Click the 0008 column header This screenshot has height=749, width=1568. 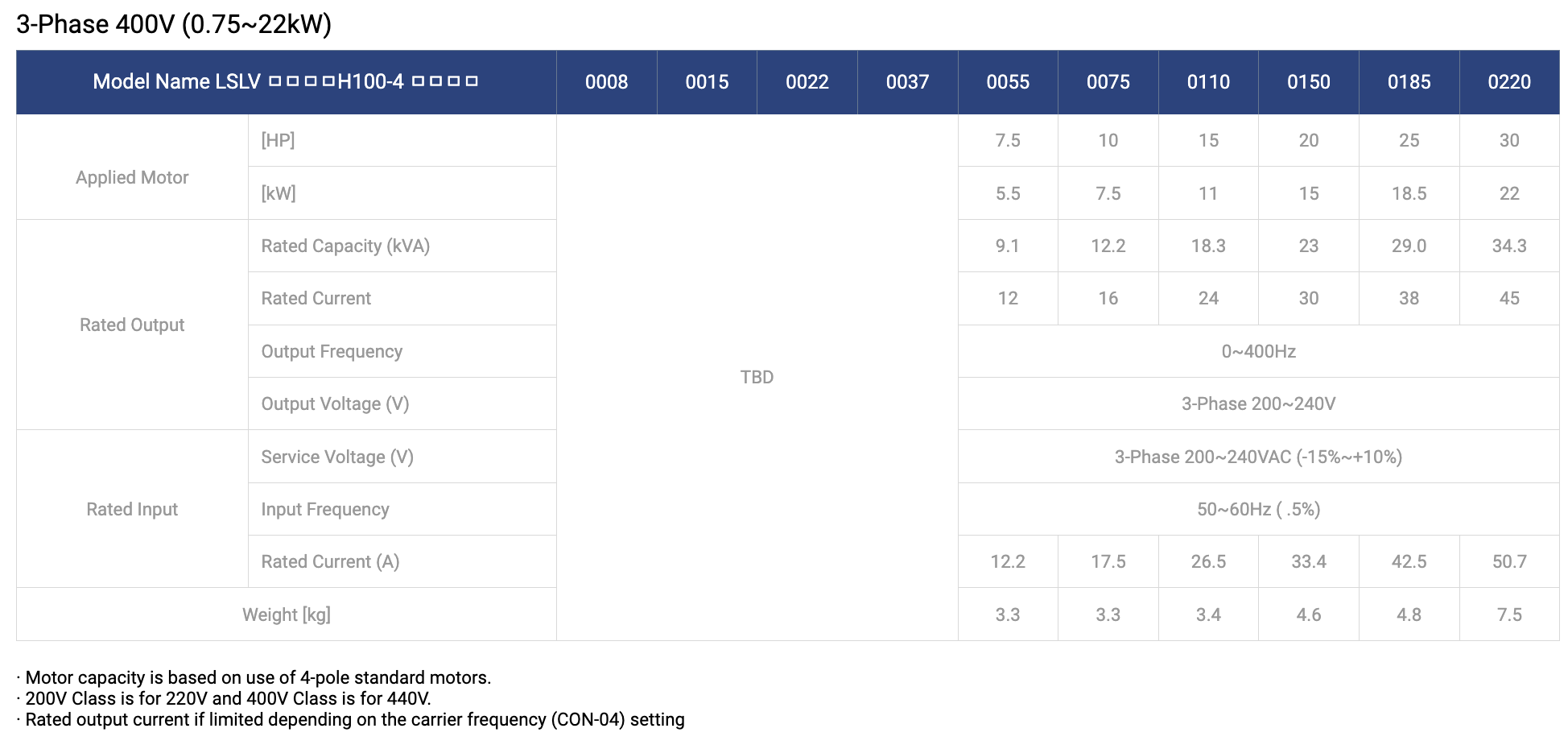click(x=607, y=82)
